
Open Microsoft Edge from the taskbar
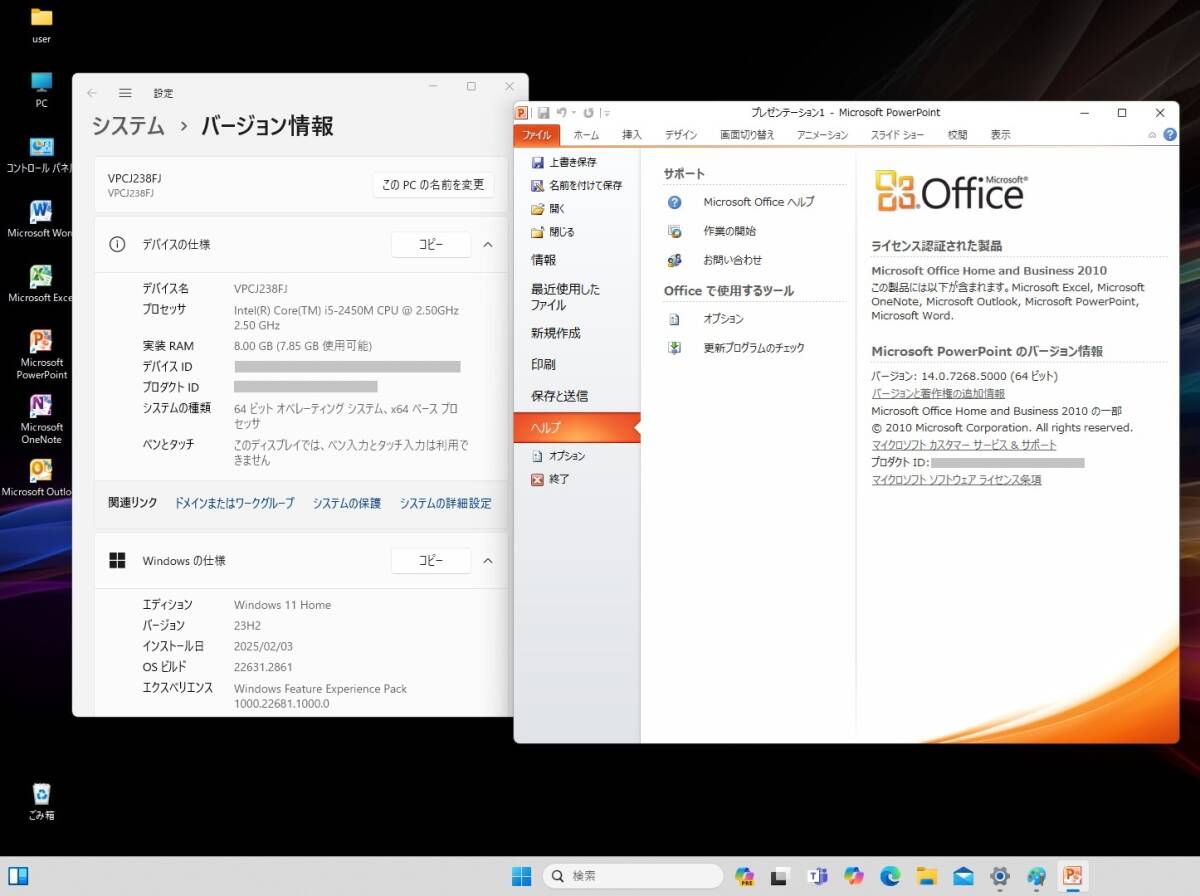coord(890,876)
